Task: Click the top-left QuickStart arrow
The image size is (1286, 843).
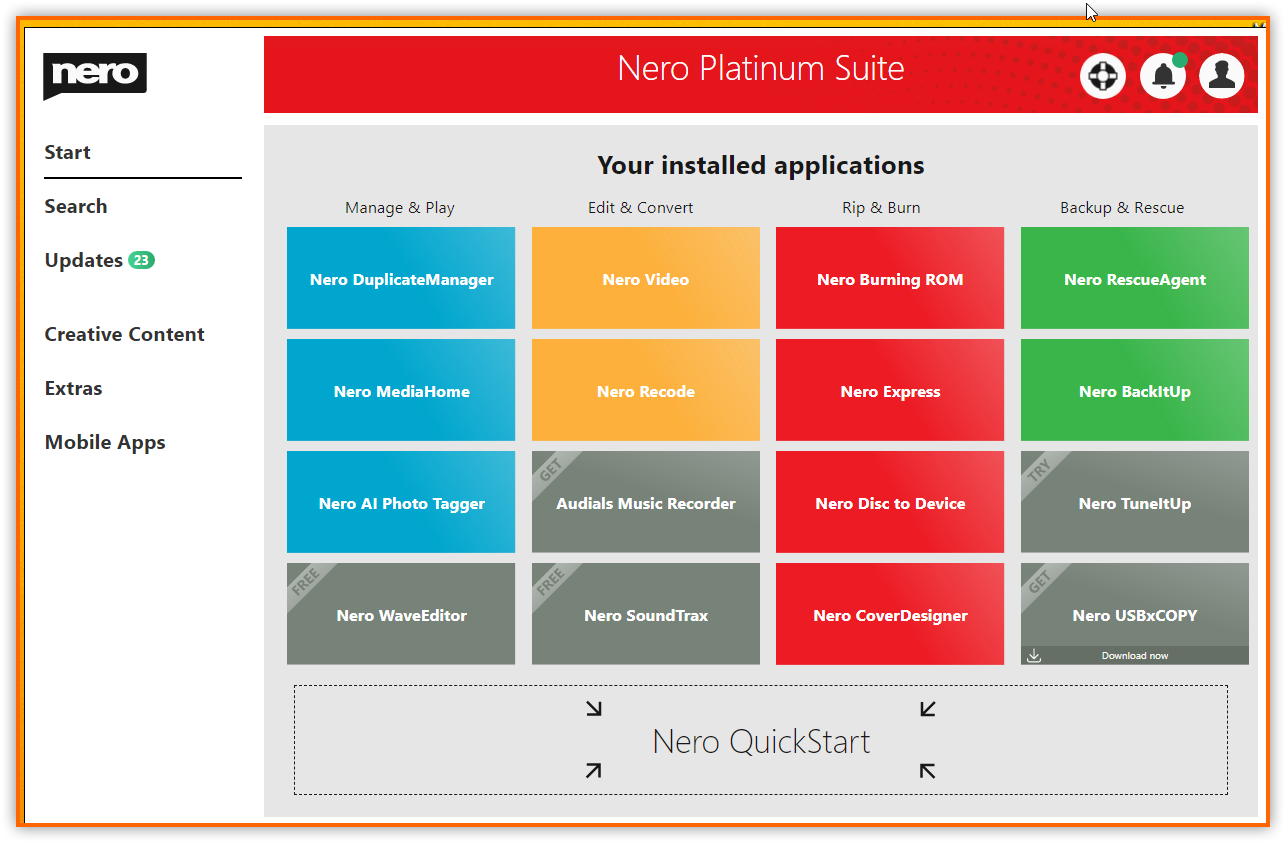Action: (x=594, y=708)
